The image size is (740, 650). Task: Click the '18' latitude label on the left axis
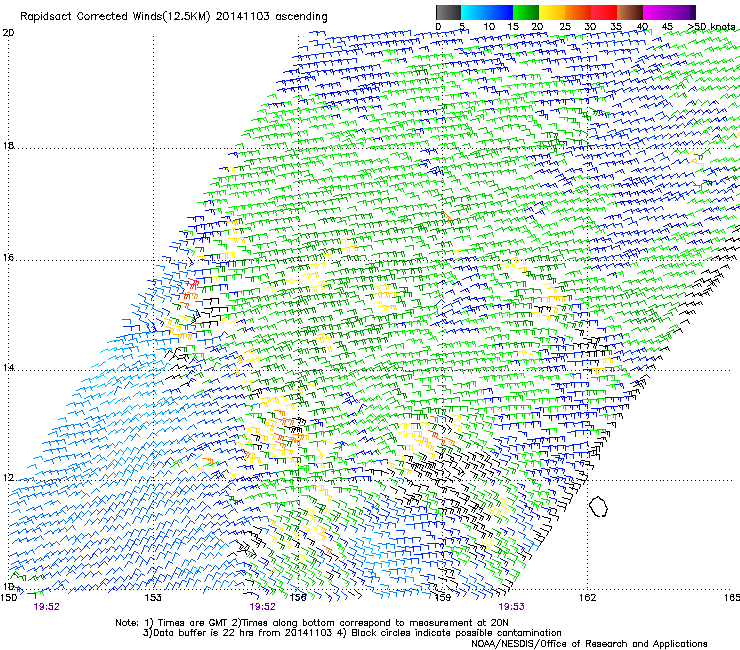[x=8, y=145]
